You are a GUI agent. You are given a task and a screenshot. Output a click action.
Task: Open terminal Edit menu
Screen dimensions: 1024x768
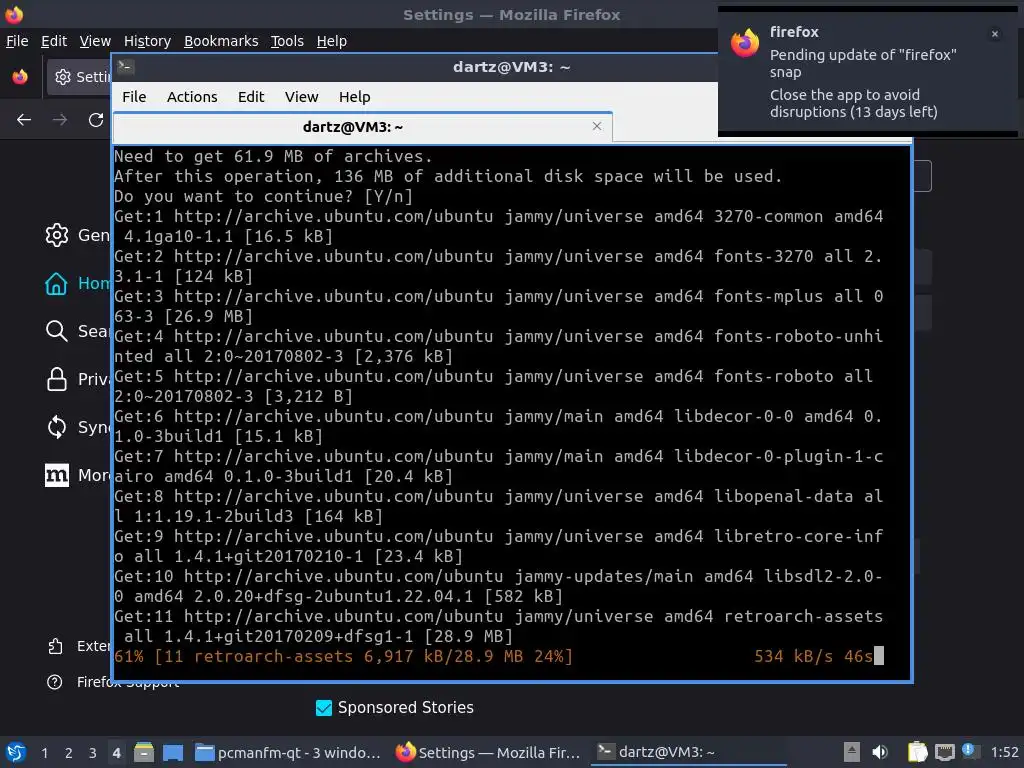click(x=251, y=97)
